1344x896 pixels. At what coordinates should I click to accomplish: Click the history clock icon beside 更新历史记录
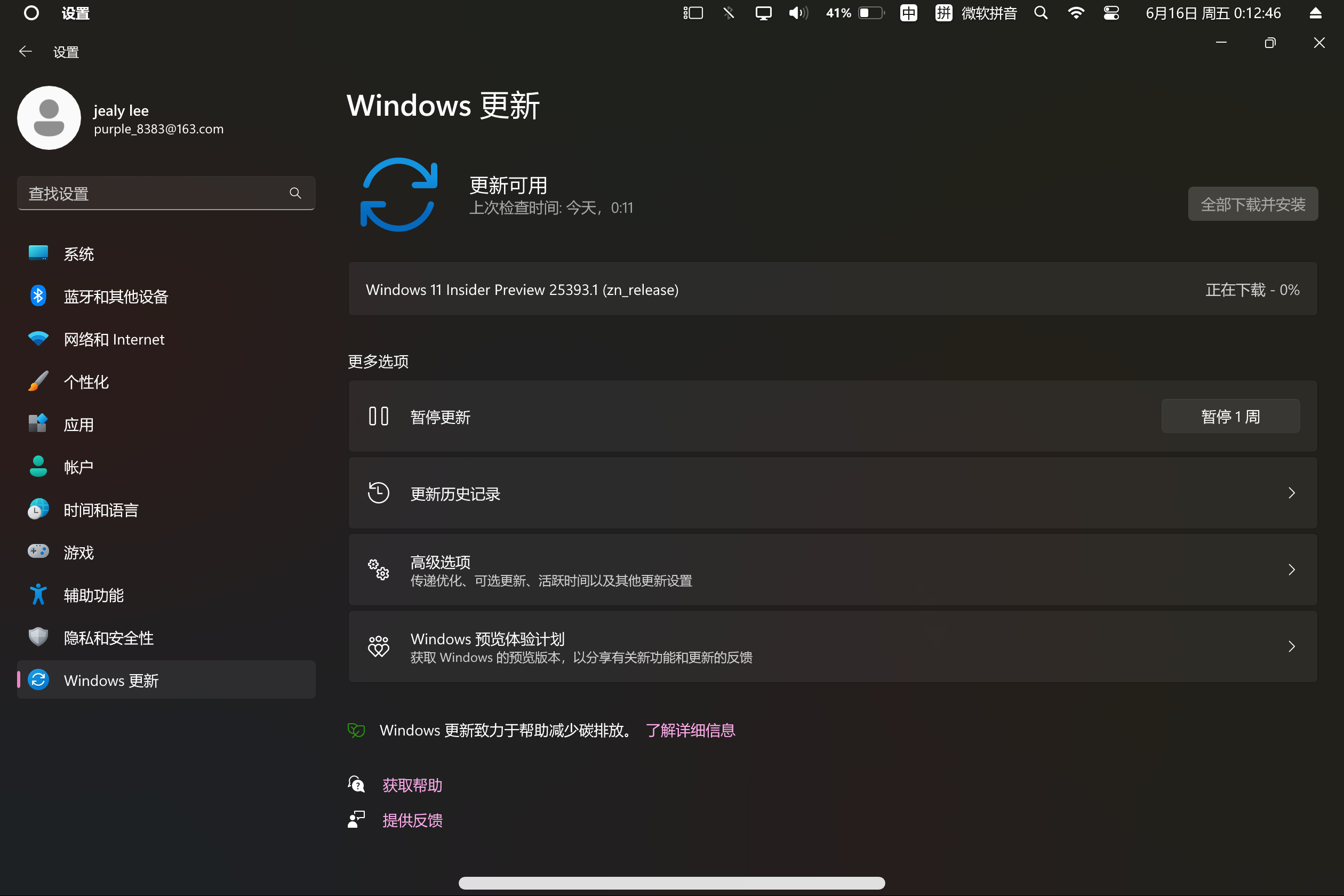(x=378, y=493)
